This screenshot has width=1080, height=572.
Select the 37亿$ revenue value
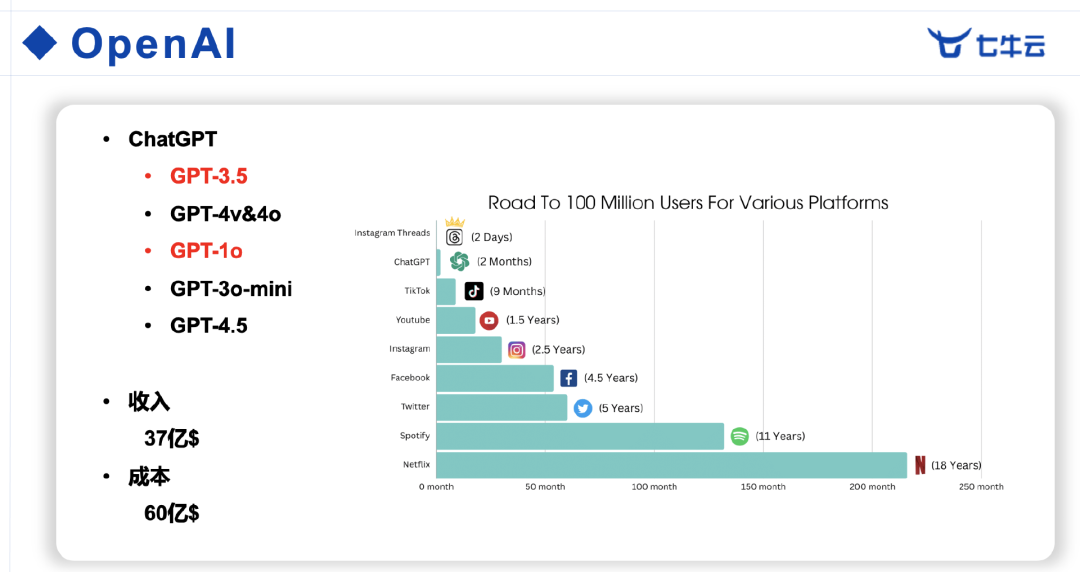(172, 438)
